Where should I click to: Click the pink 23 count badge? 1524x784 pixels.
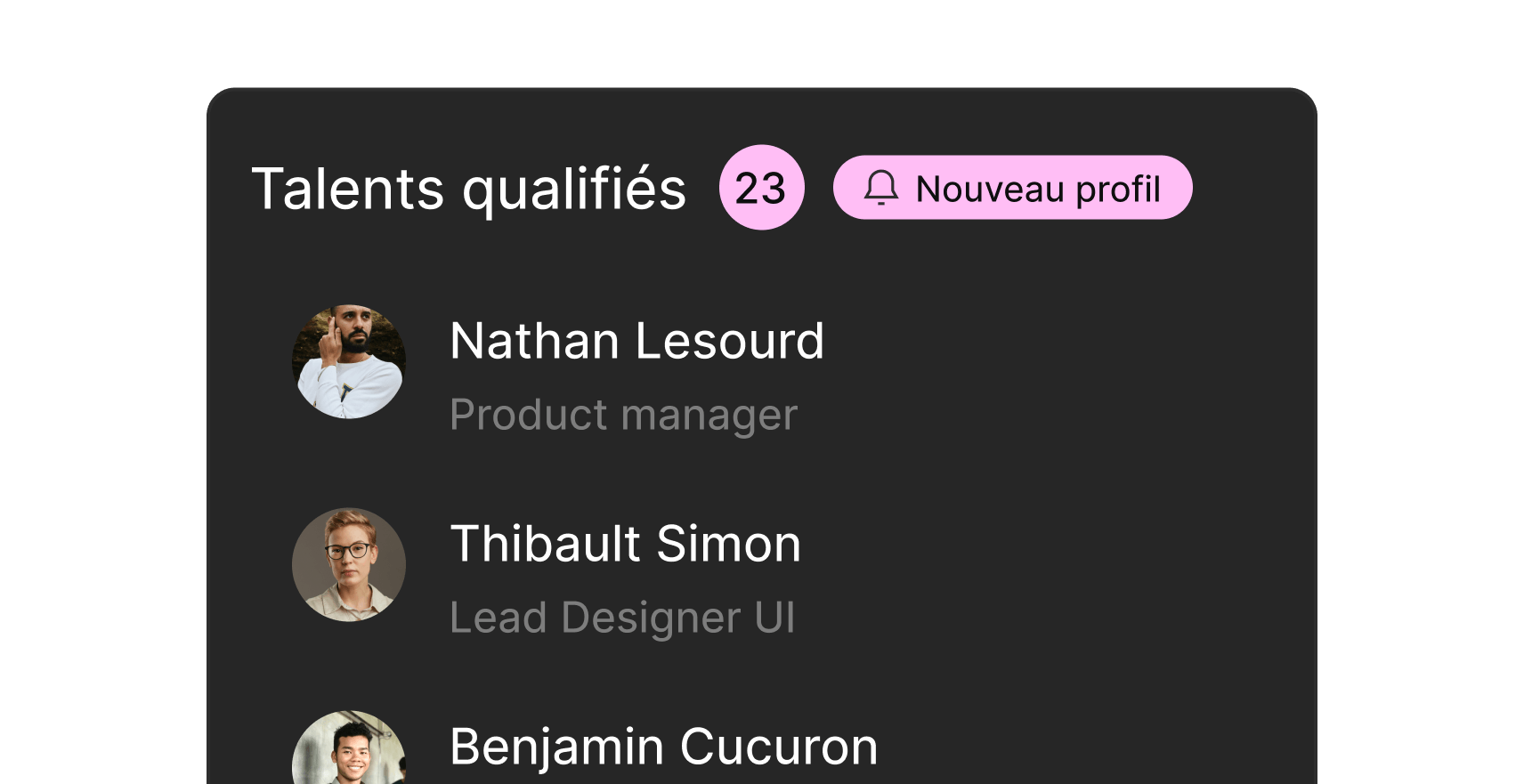pos(761,188)
